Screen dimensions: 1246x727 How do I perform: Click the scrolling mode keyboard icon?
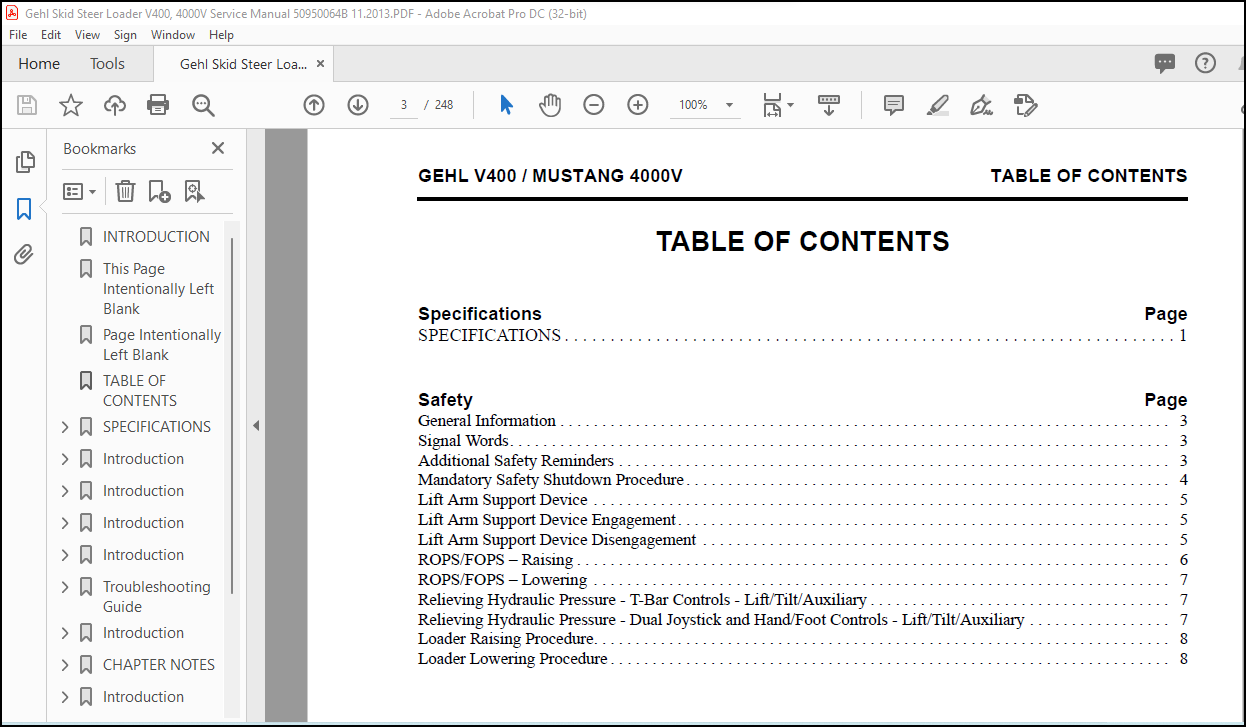pos(829,105)
